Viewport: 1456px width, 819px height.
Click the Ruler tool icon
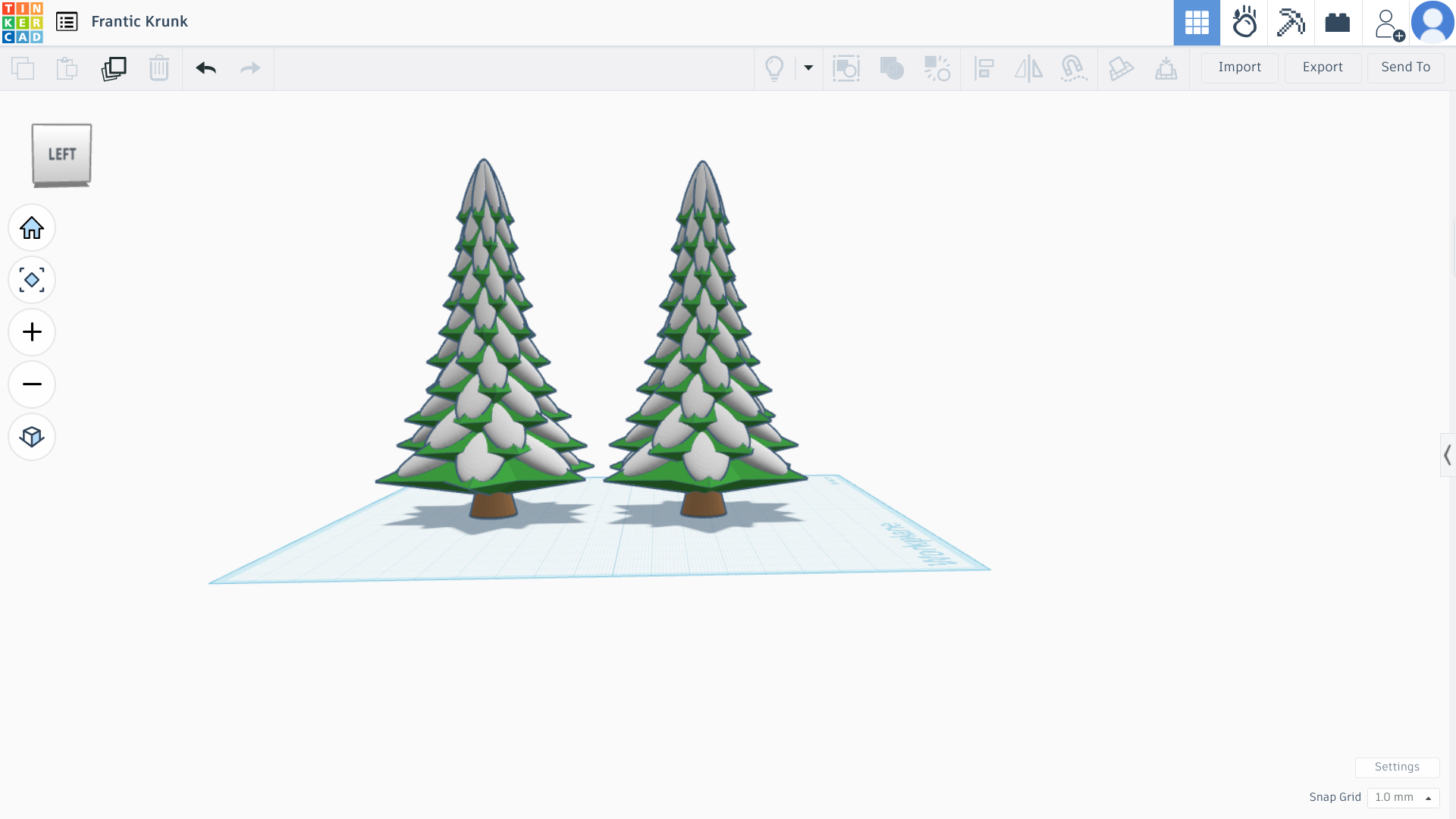[1121, 68]
